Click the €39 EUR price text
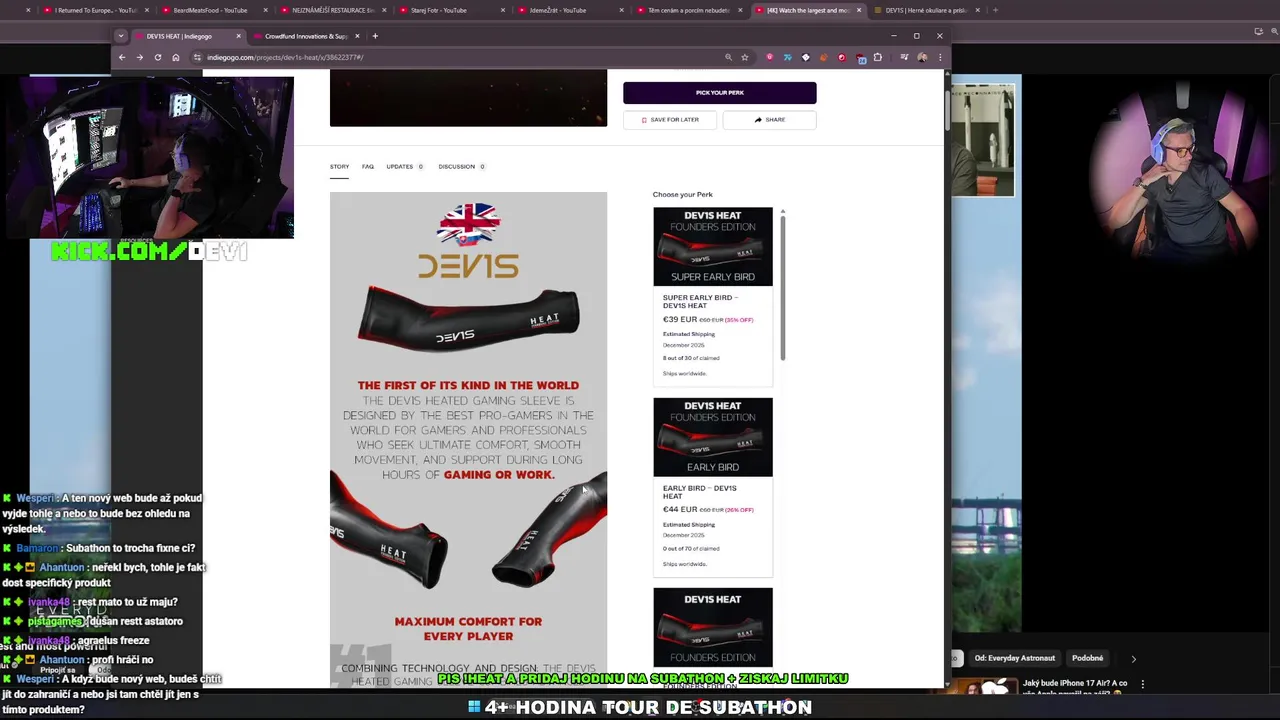This screenshot has width=1280, height=720. (680, 320)
